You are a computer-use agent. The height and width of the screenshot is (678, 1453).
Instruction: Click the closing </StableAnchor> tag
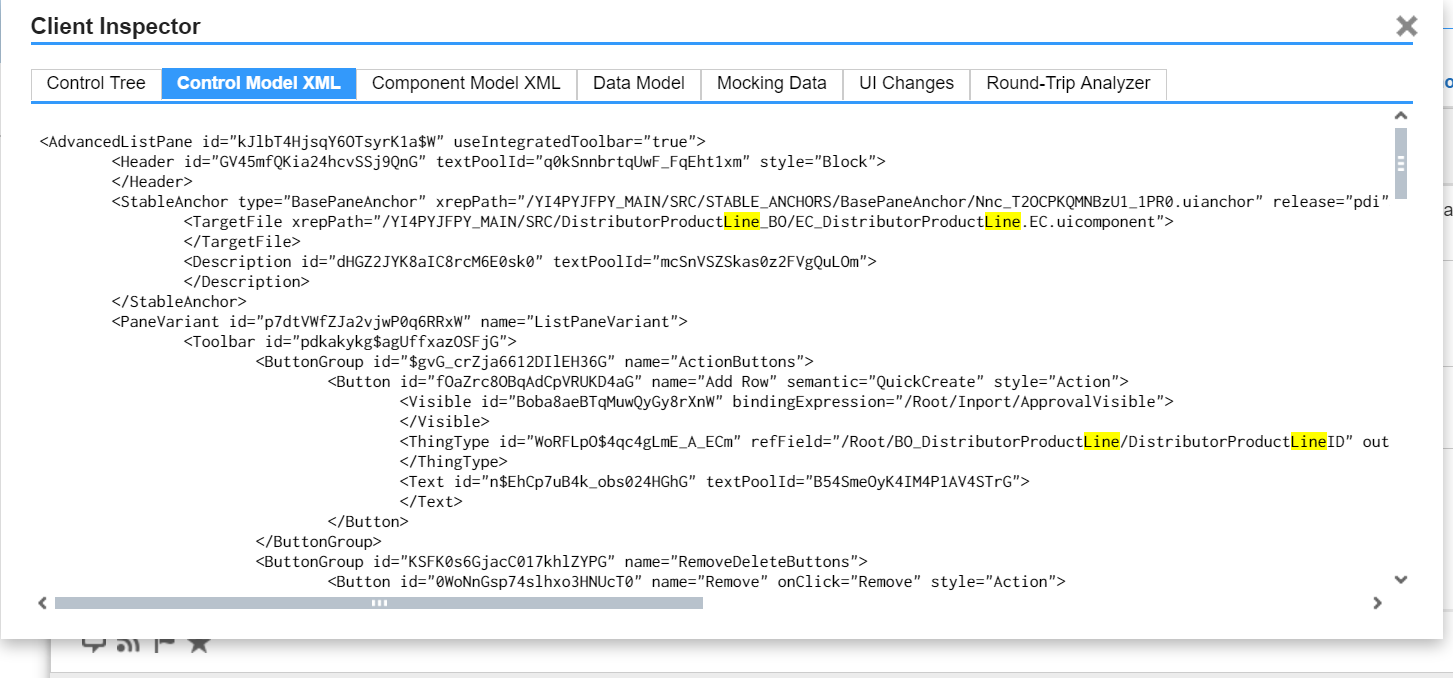click(179, 302)
